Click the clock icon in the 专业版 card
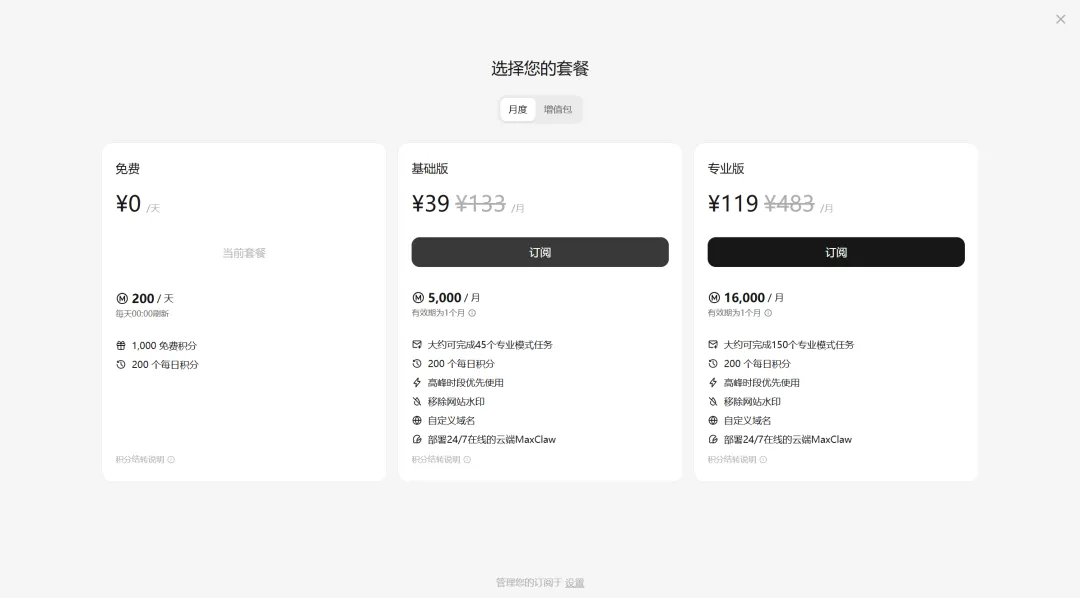Screen dimensions: 1080x598 tap(713, 364)
